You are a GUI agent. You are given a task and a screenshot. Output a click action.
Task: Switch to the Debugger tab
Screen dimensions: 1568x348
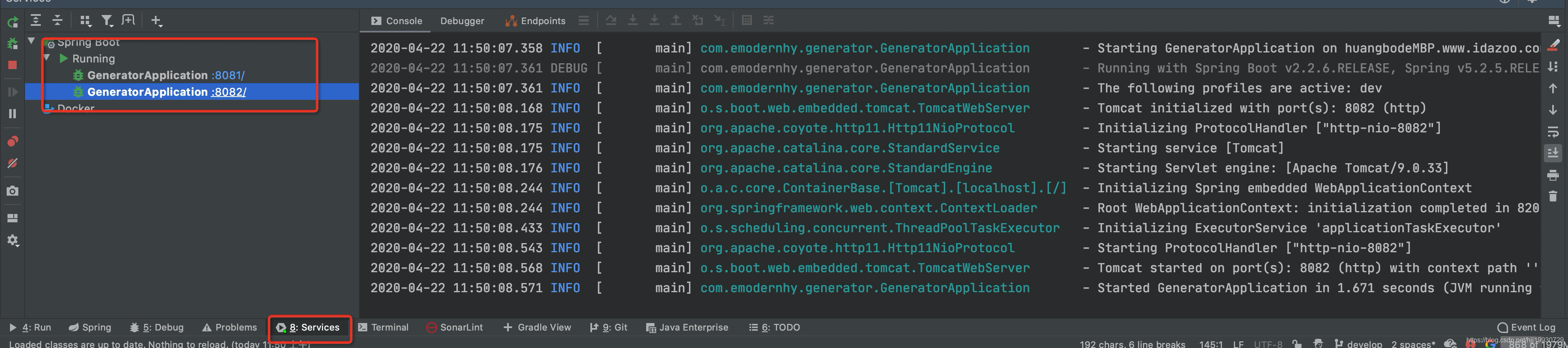click(x=462, y=21)
